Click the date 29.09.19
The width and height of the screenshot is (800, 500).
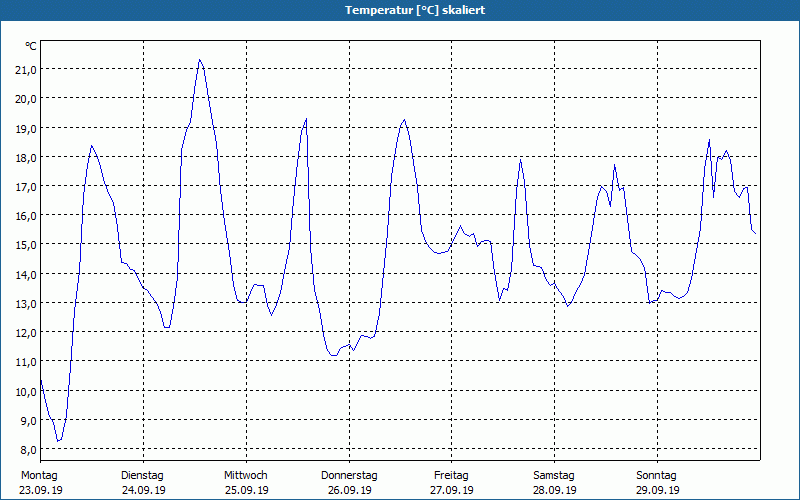coord(658,490)
